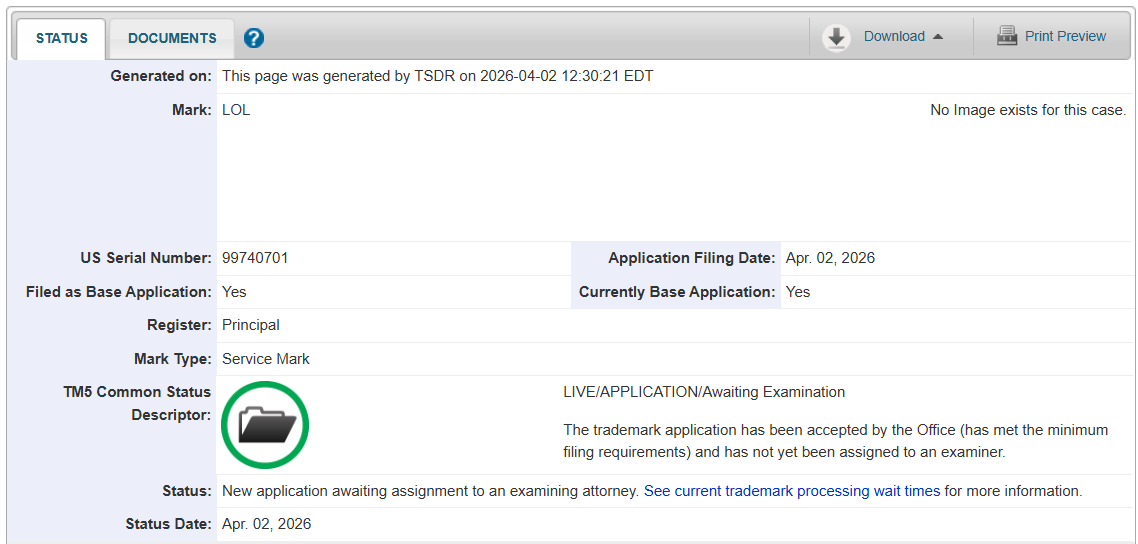Click 'New application awaiting assignment' status text
Viewport: 1138px width, 544px height.
431,491
